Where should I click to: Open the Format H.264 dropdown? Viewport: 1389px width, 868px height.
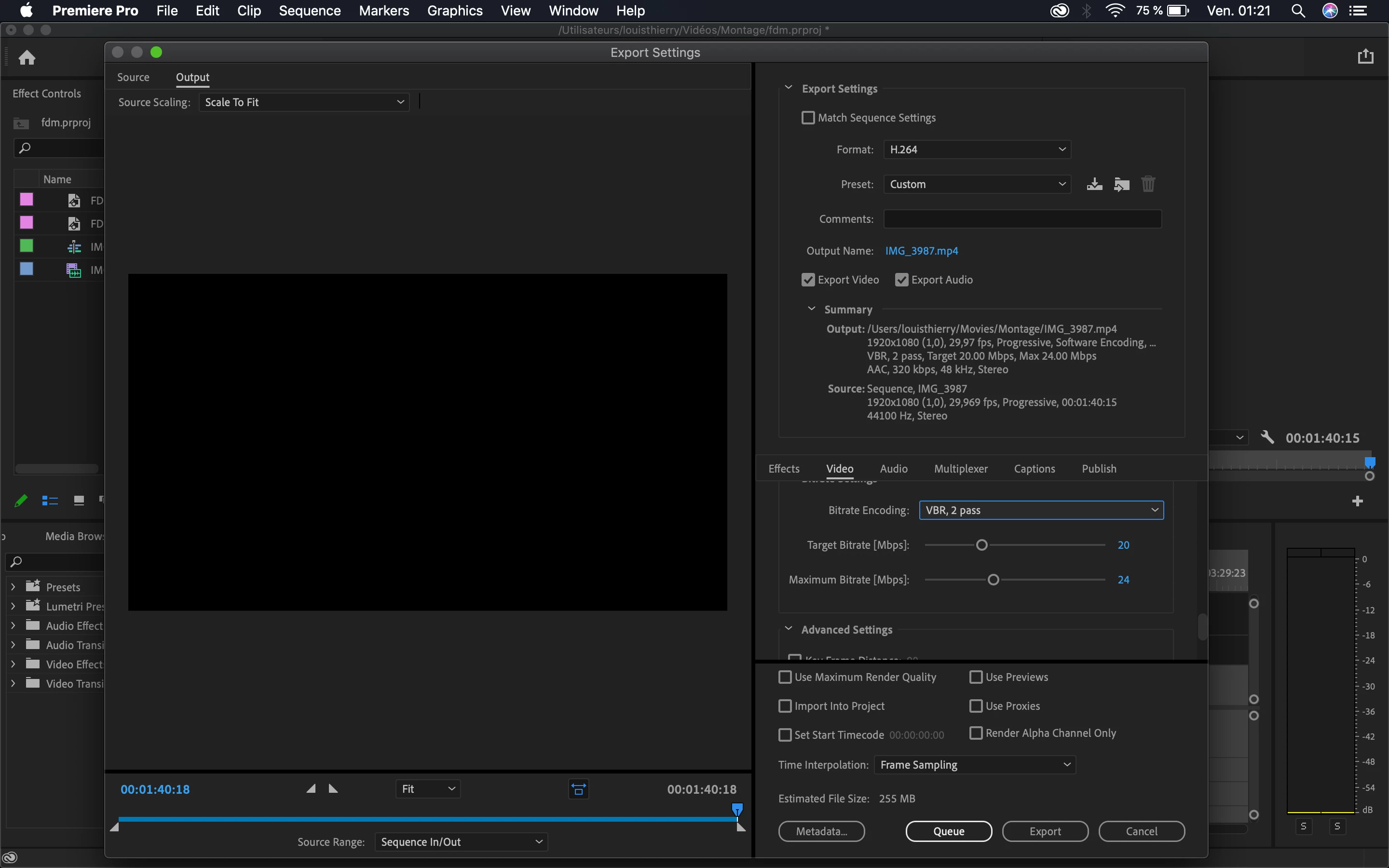pyautogui.click(x=977, y=149)
